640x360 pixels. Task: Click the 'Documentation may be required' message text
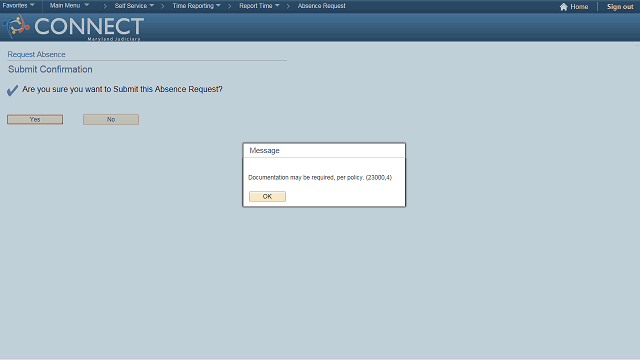(x=320, y=178)
